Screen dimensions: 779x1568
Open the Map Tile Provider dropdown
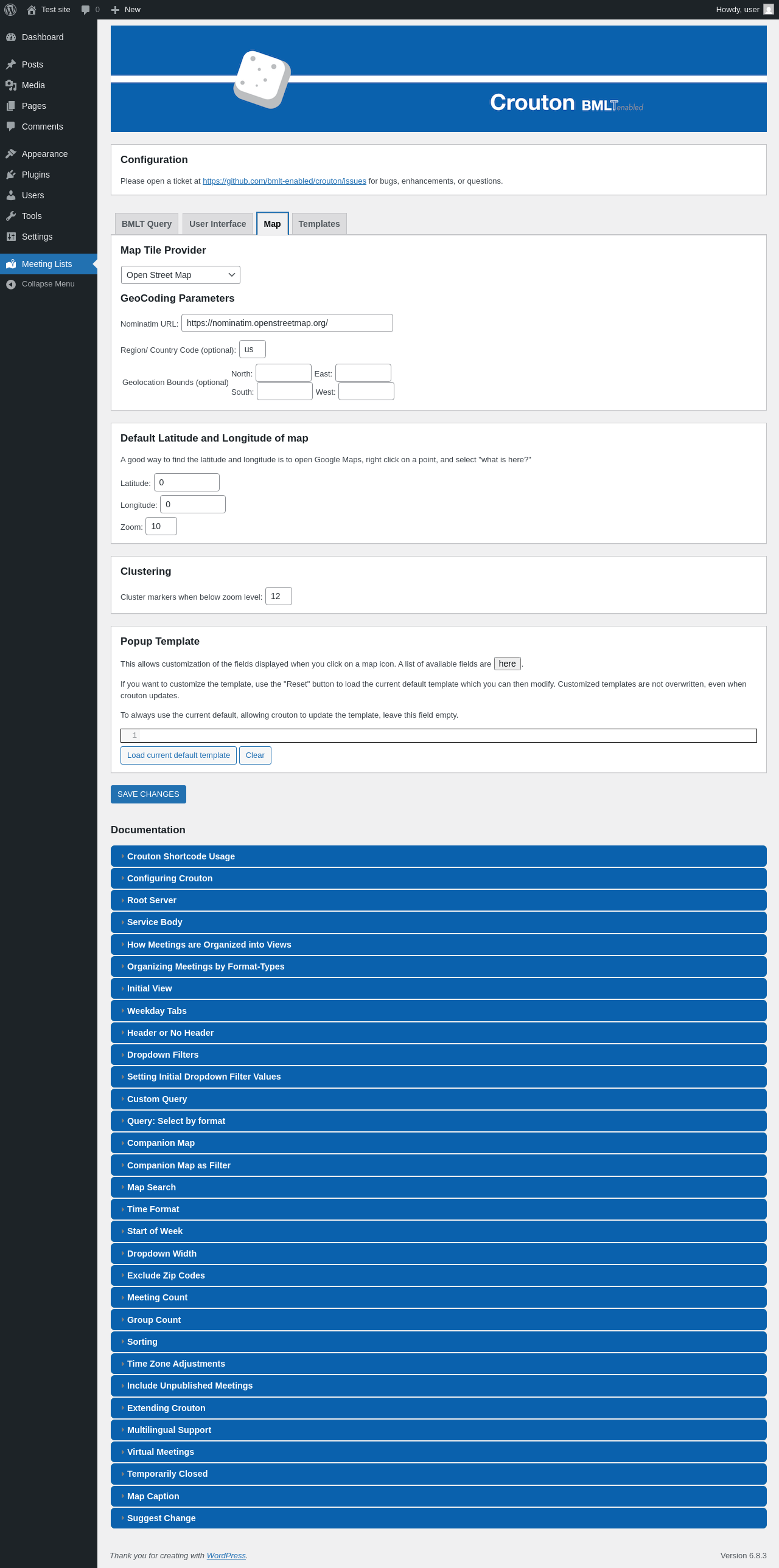point(180,275)
